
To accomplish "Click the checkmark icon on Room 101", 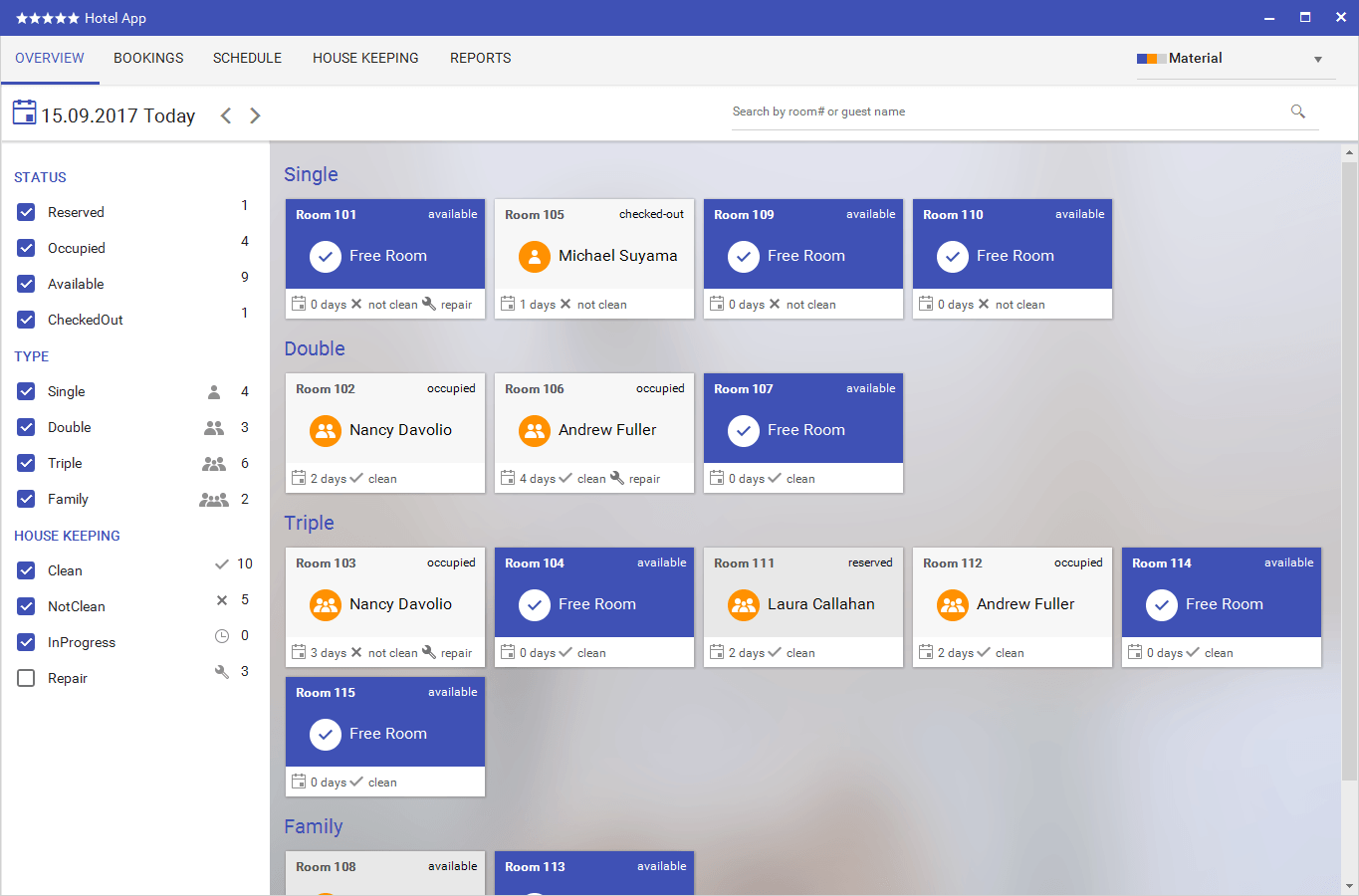I will (x=326, y=257).
